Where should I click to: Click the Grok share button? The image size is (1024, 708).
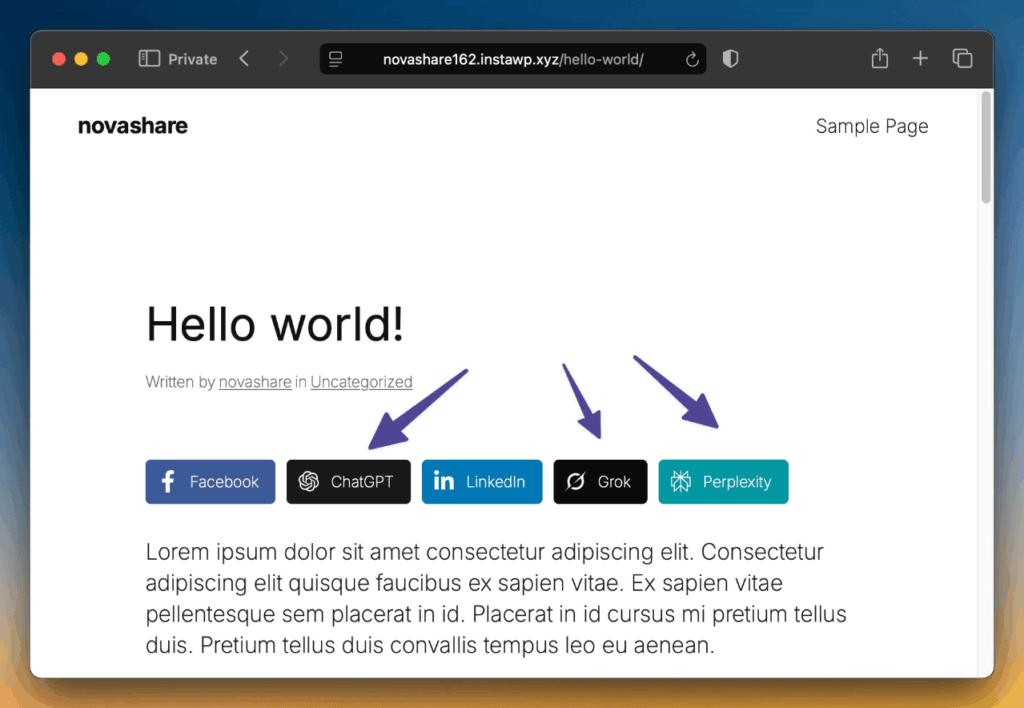click(x=600, y=482)
